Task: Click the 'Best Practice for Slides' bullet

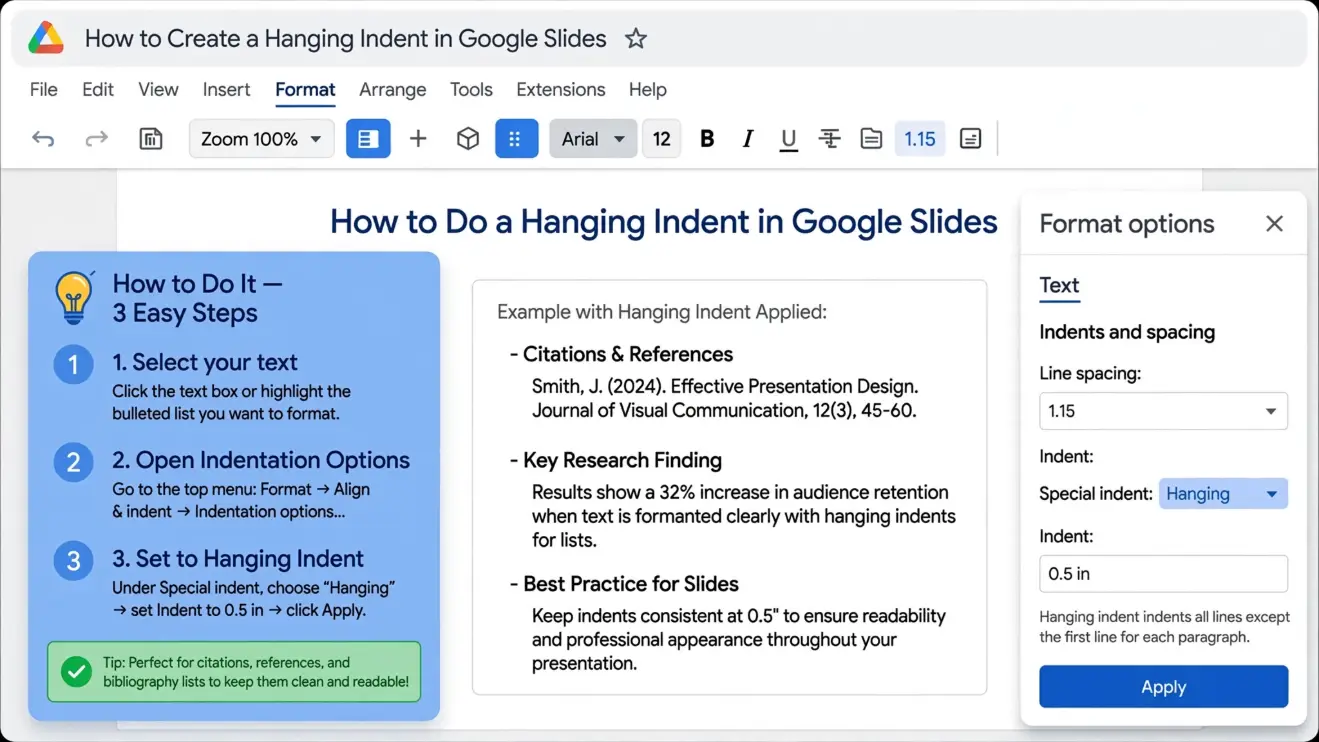Action: click(x=624, y=584)
